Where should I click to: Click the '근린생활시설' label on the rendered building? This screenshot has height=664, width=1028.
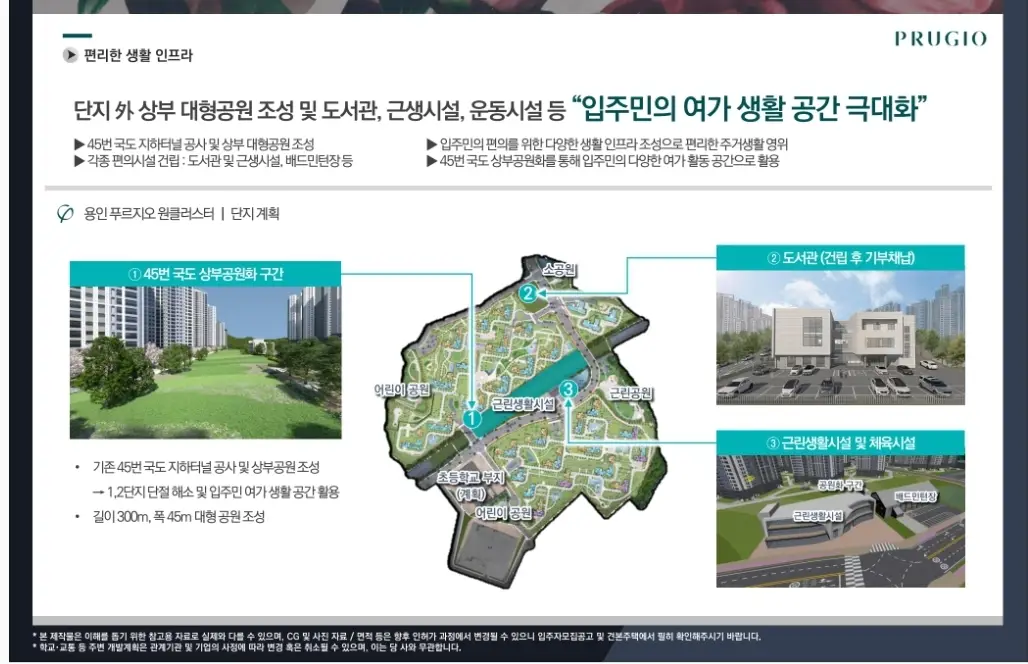(x=817, y=516)
